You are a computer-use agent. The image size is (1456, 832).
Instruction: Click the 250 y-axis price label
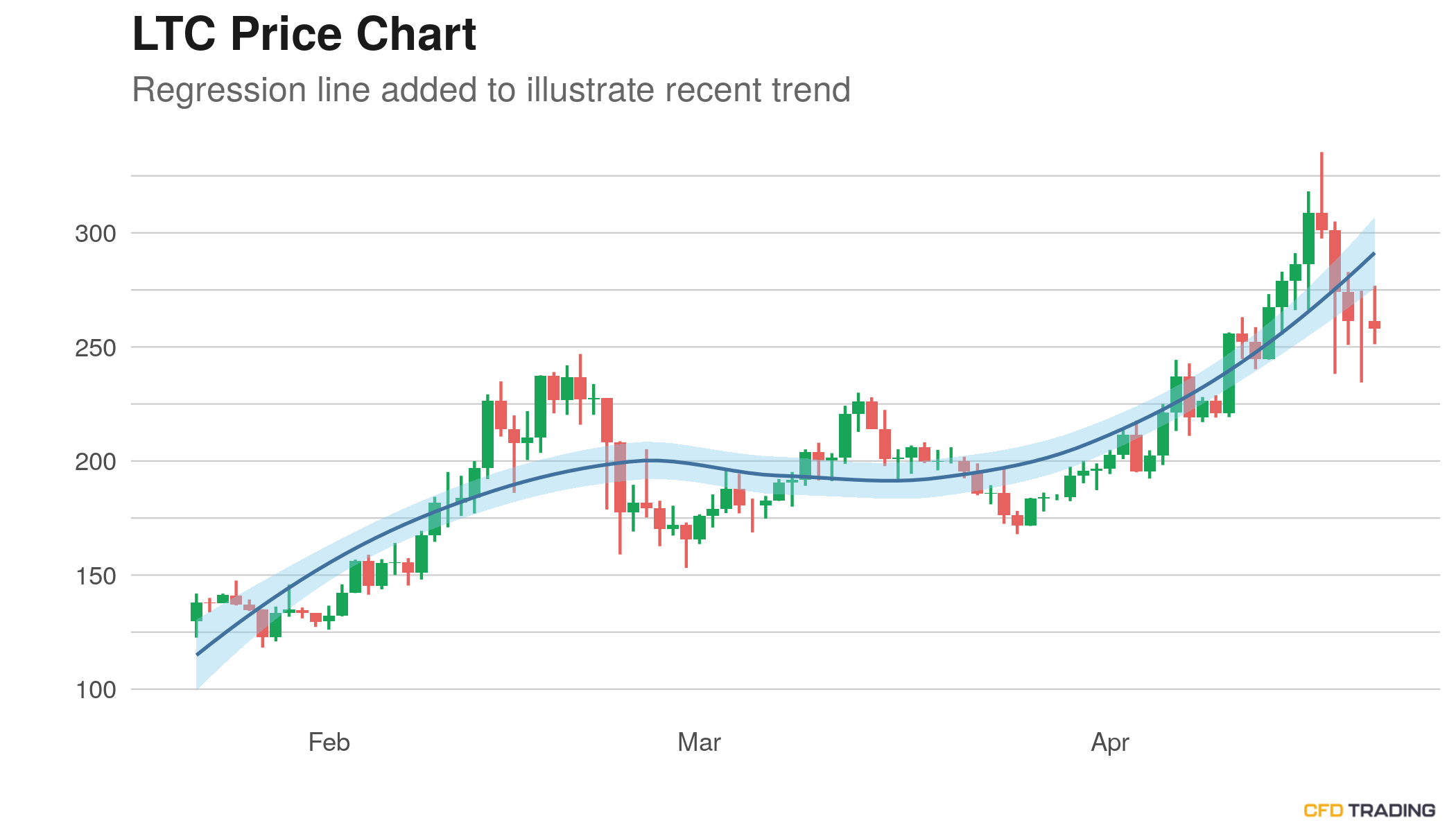tap(96, 348)
